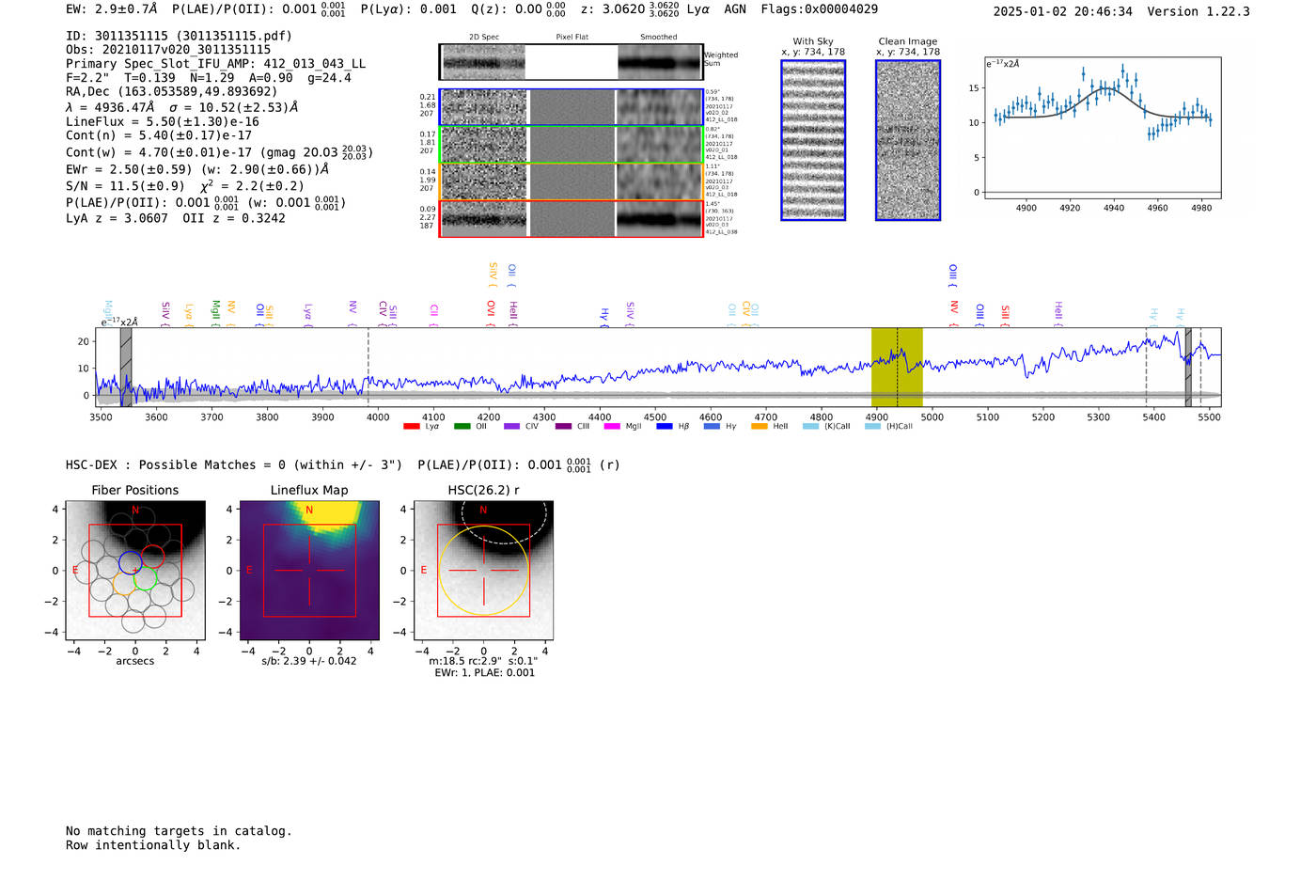Click the 'Cont(w)' gmag 20.03 line
Viewport: 1316px width, 896px height.
tap(219, 151)
